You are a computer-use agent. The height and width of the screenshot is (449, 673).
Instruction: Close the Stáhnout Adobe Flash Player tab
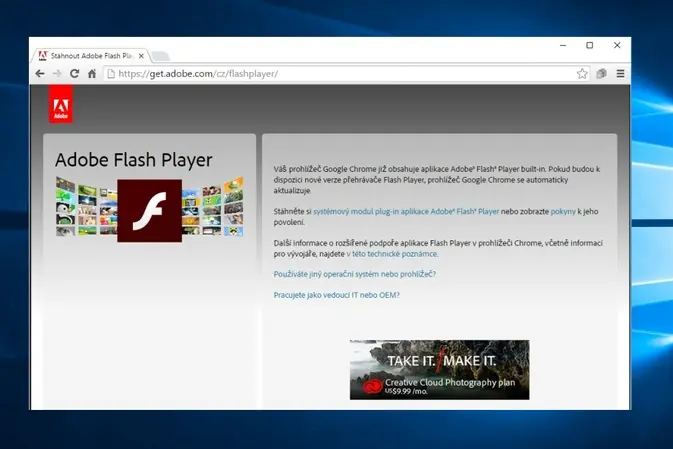tap(141, 56)
